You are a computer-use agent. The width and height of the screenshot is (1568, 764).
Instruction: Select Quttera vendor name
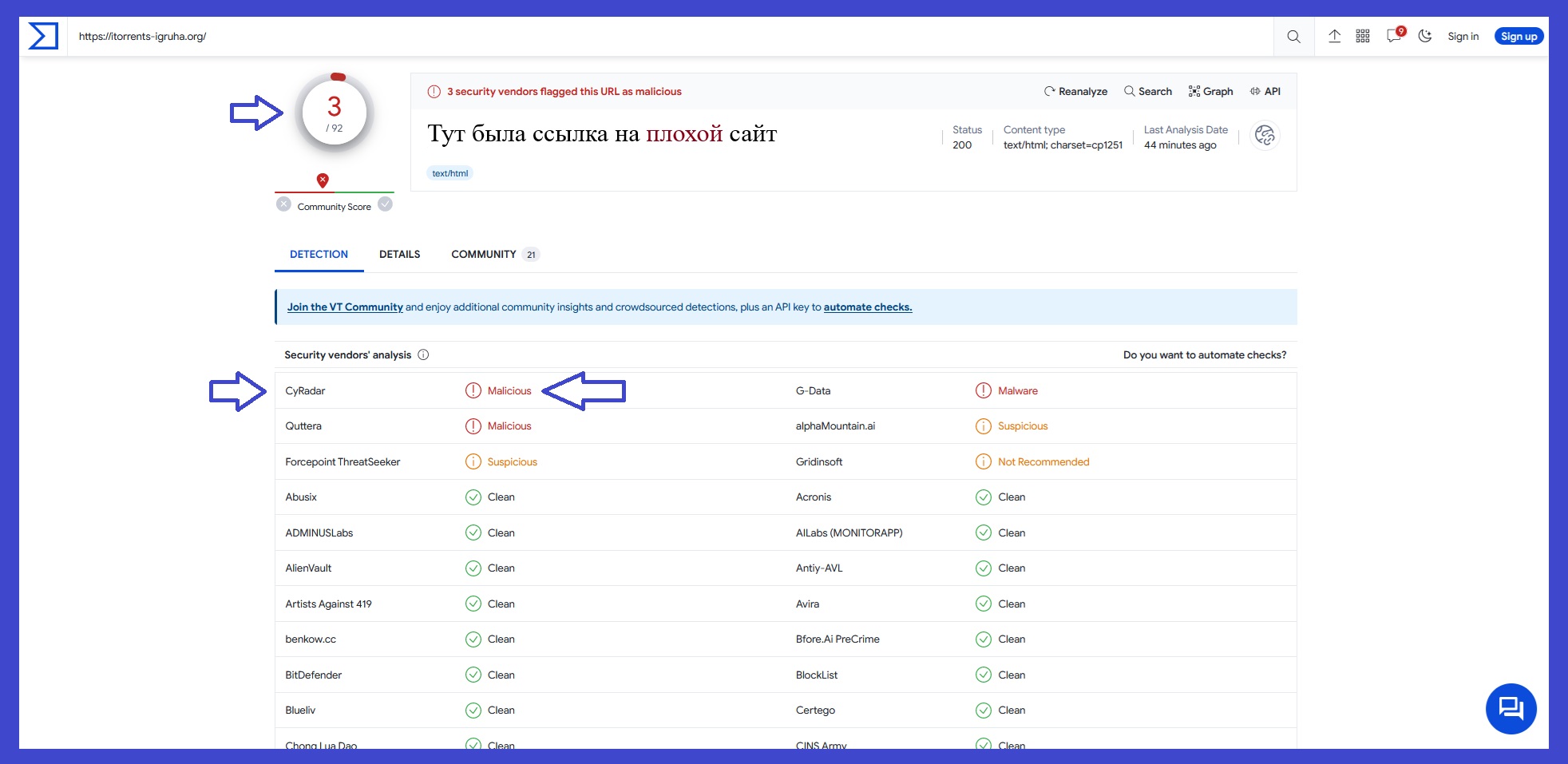click(x=303, y=426)
